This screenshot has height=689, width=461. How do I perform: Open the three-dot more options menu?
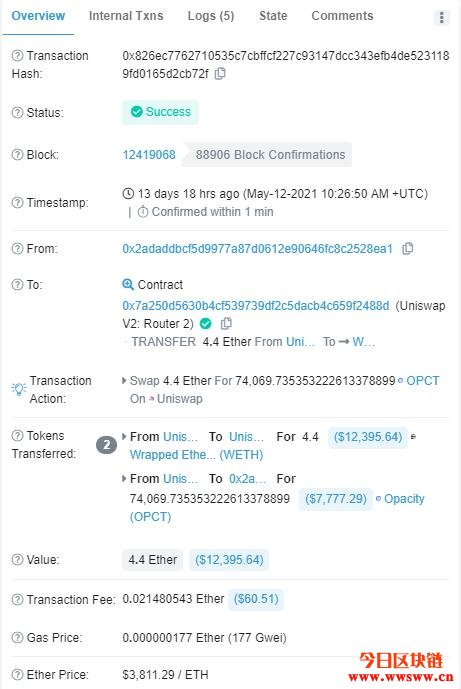(x=442, y=18)
